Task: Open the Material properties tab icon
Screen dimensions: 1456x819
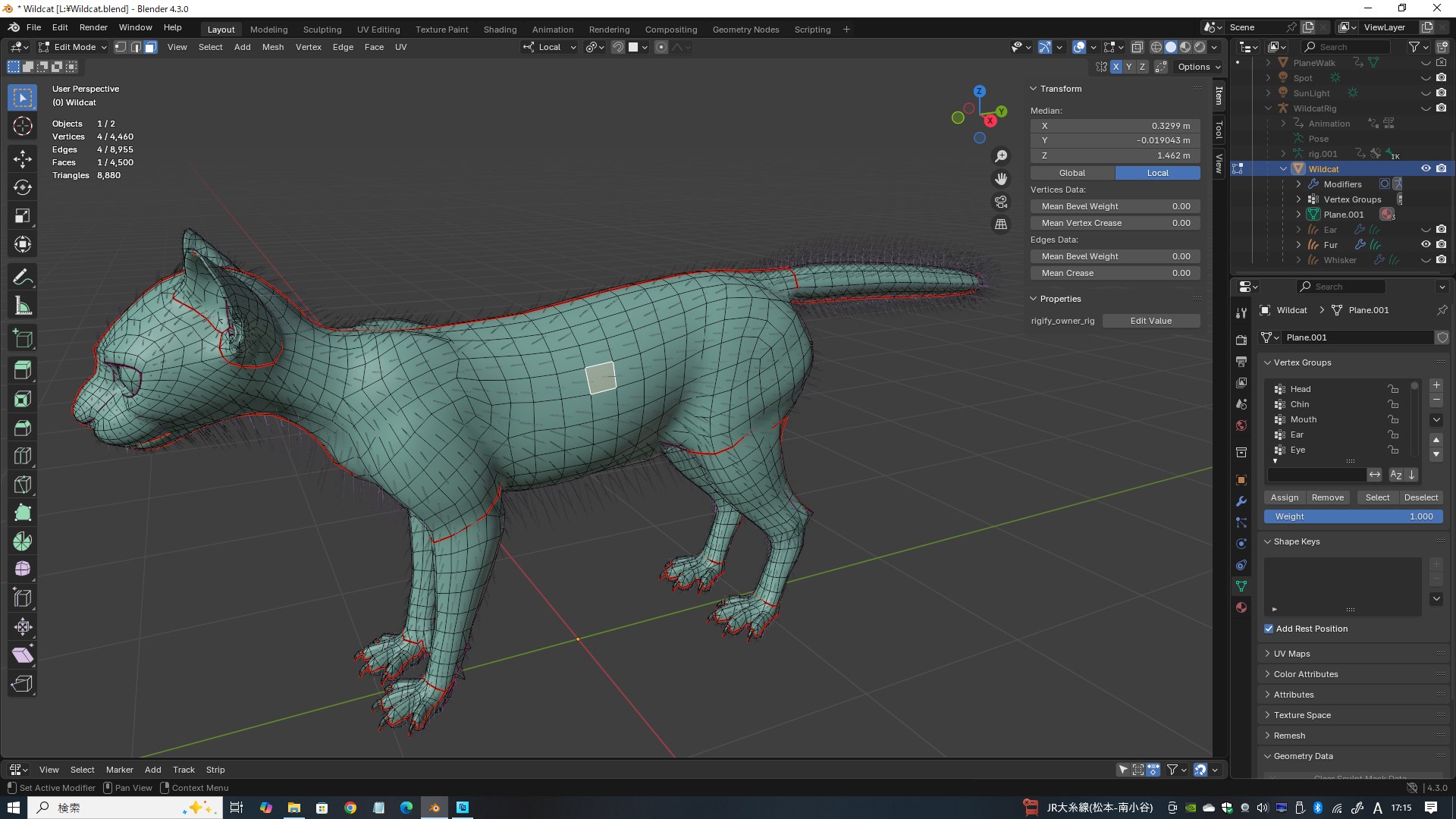Action: coord(1241,607)
